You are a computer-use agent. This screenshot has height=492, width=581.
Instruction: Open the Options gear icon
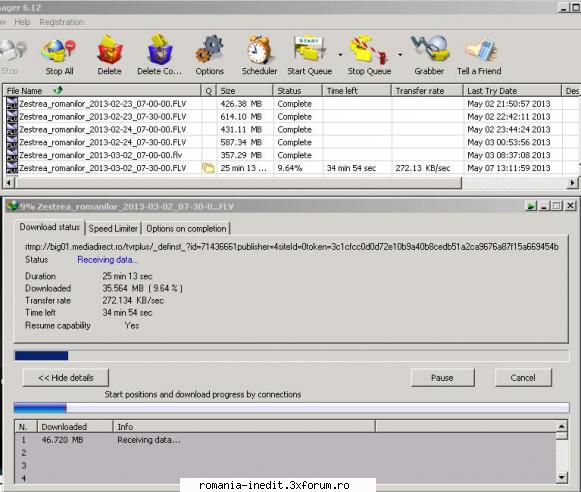209,49
